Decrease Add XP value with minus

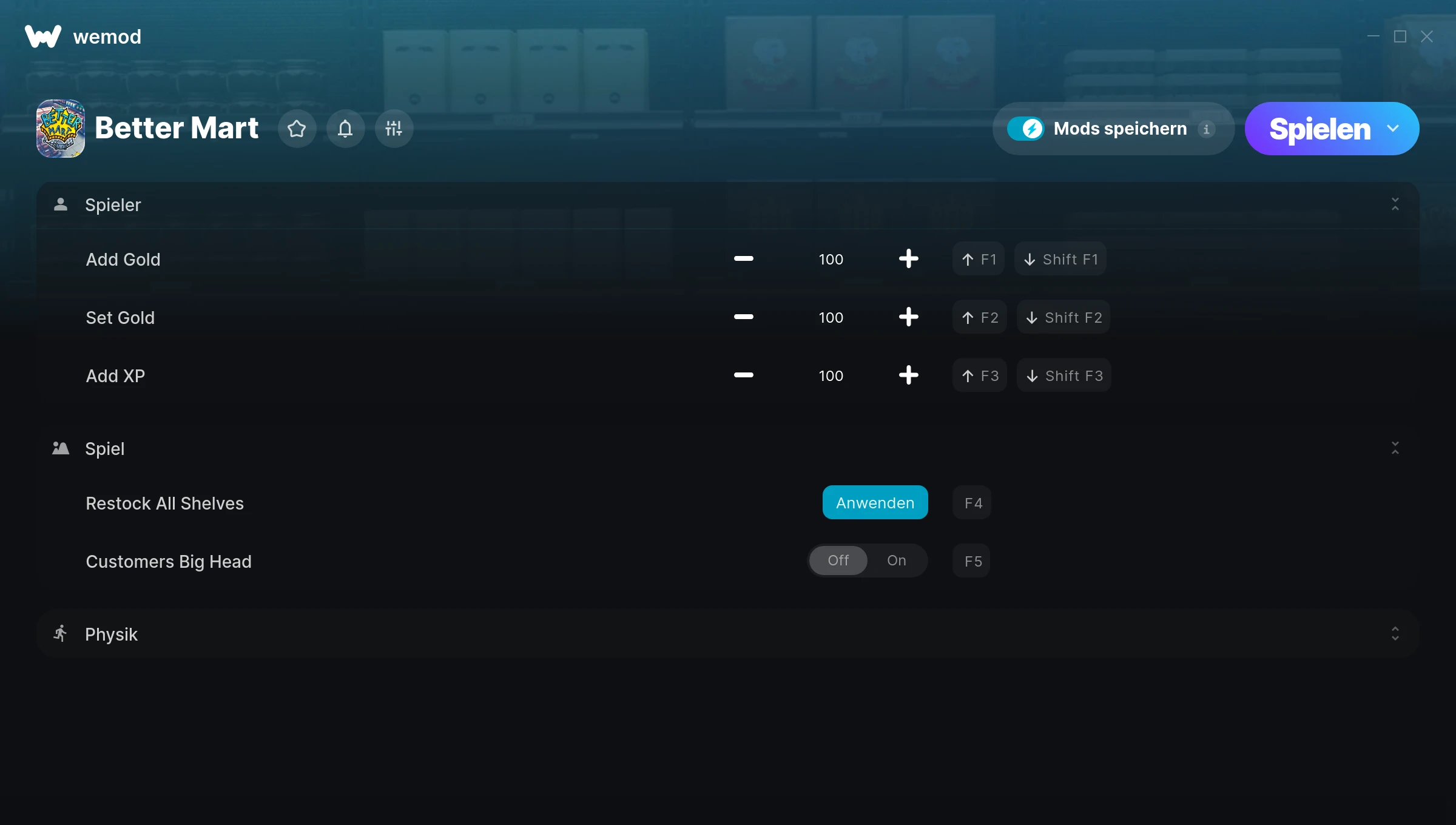pyautogui.click(x=743, y=375)
